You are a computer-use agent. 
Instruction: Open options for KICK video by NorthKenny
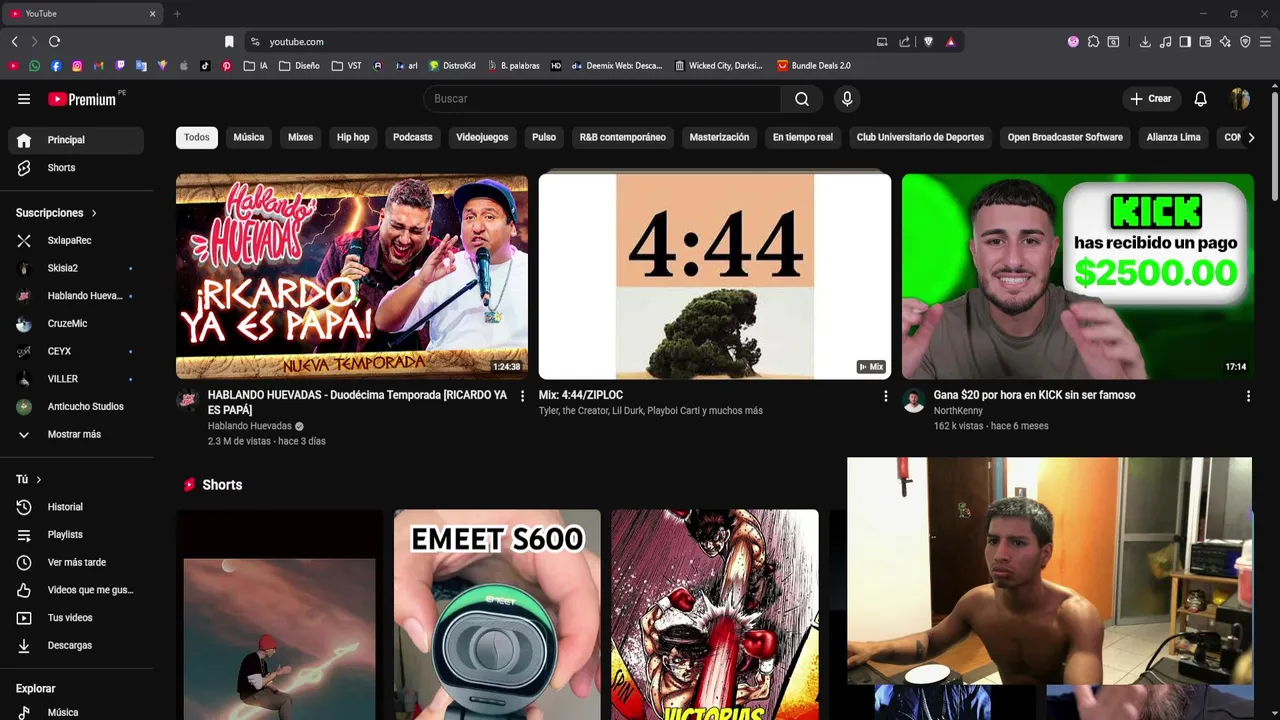(x=1248, y=397)
